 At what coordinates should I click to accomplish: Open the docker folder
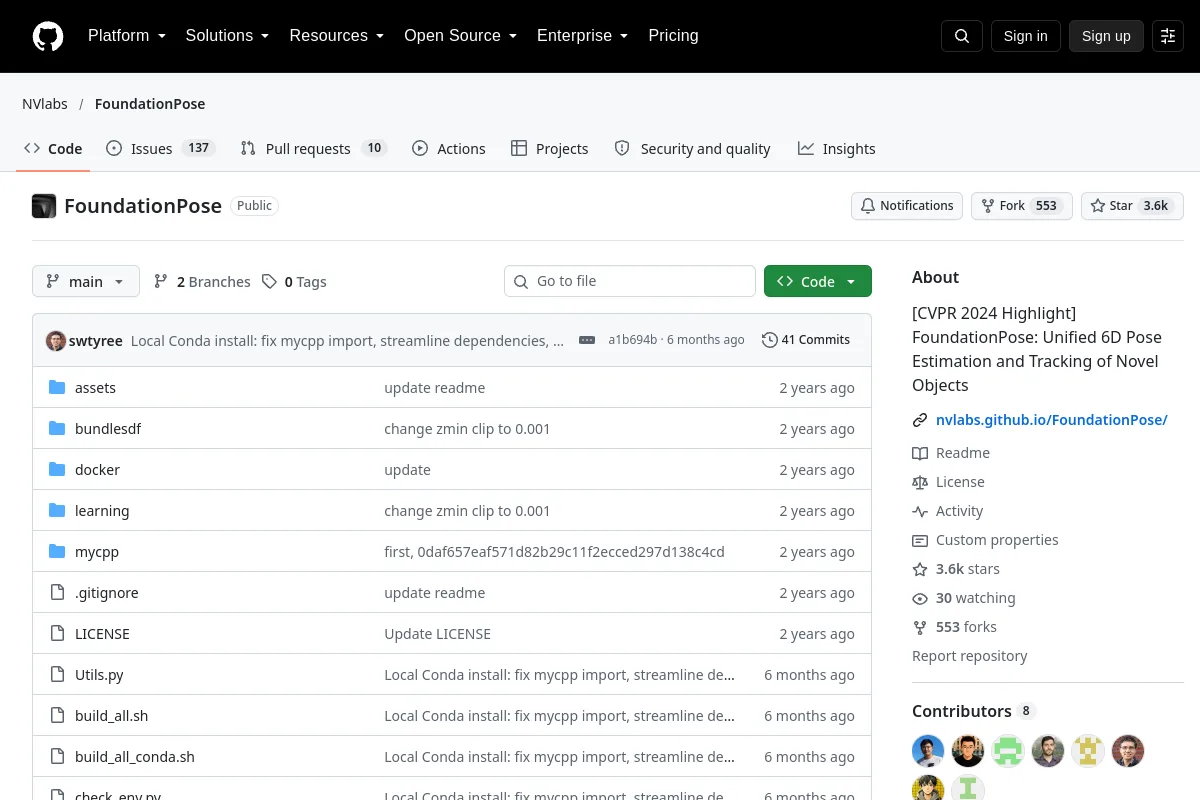click(x=97, y=470)
